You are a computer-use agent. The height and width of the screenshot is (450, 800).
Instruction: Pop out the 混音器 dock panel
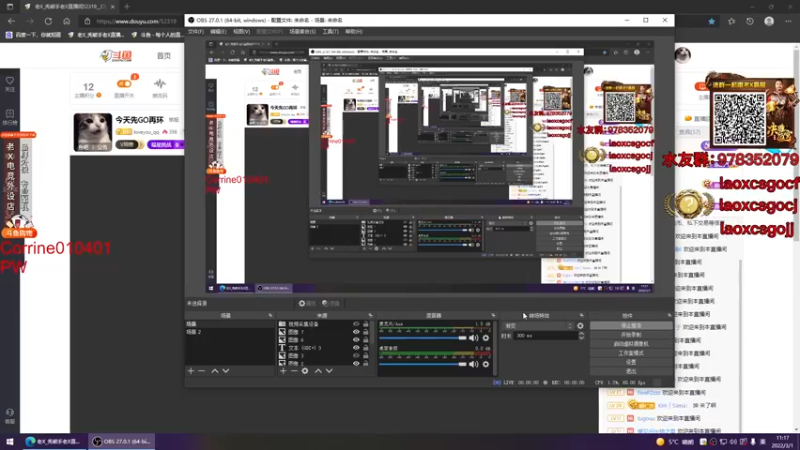coord(493,315)
